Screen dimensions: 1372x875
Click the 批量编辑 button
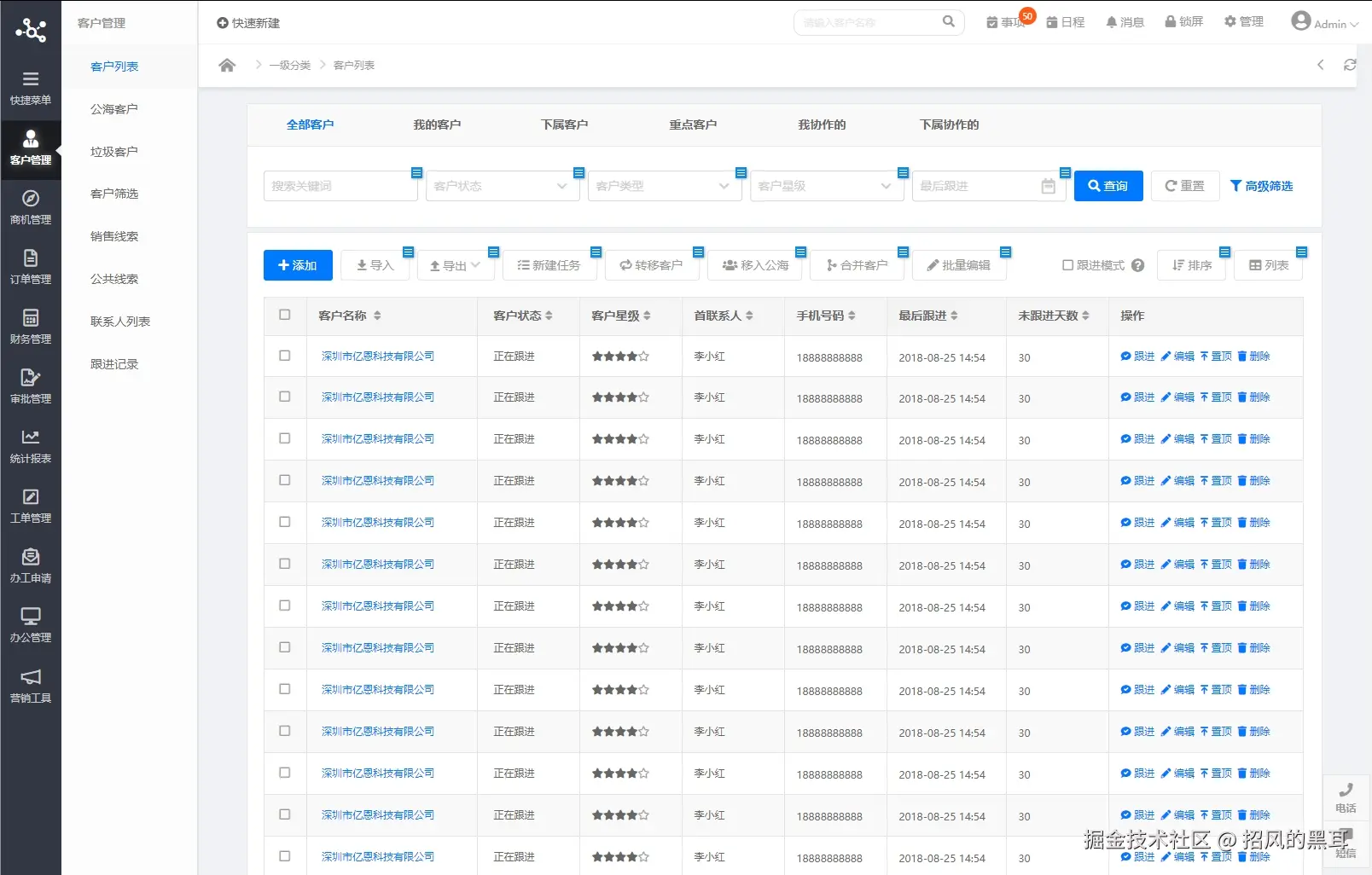coord(959,265)
